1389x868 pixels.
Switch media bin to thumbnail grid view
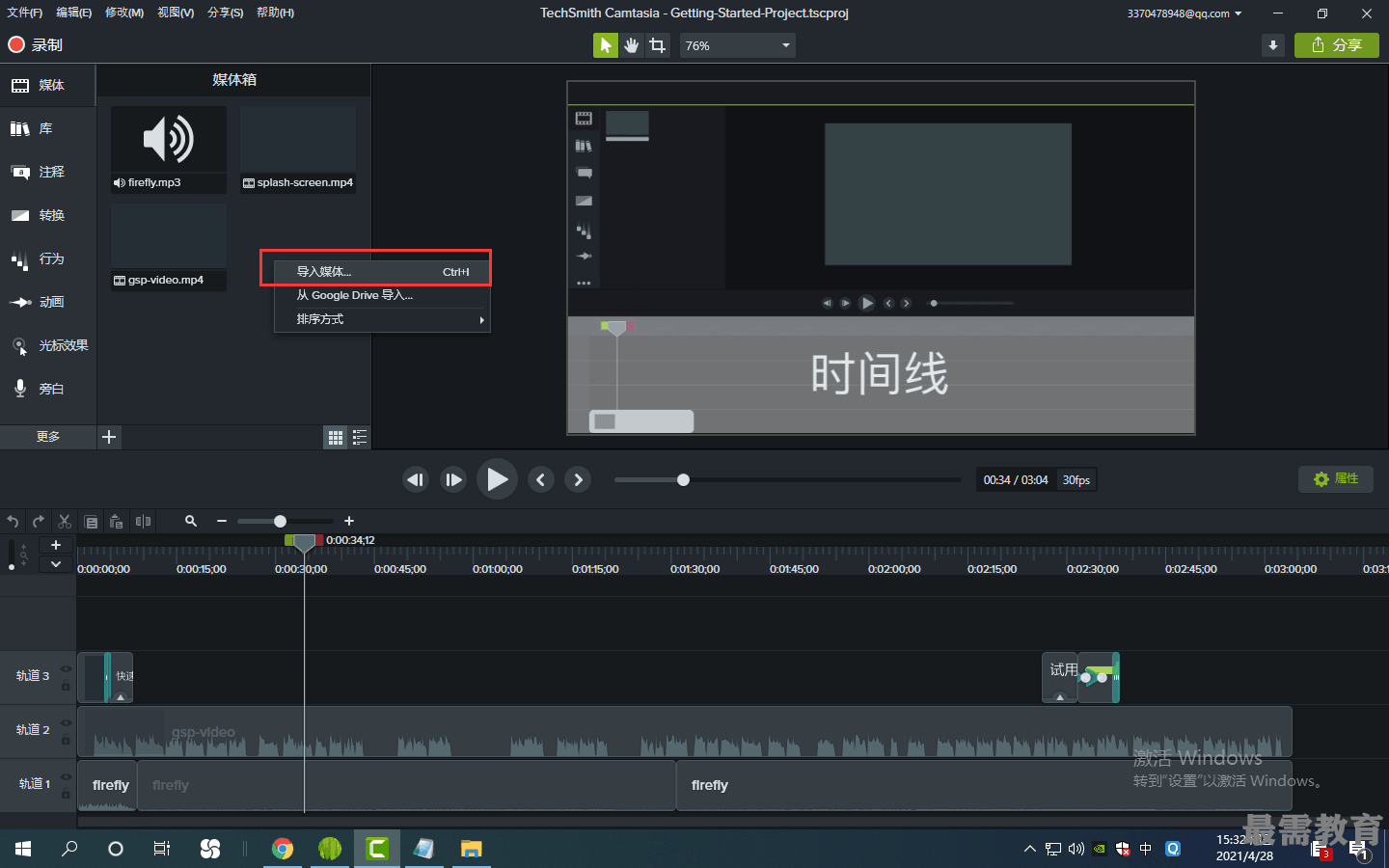(336, 438)
